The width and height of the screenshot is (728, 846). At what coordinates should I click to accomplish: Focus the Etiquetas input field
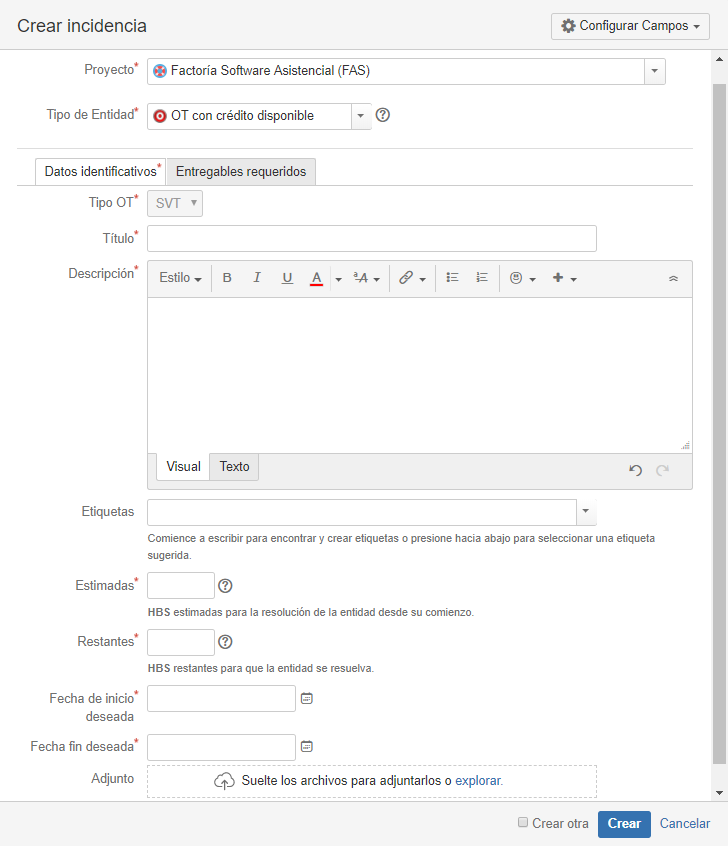pos(362,512)
